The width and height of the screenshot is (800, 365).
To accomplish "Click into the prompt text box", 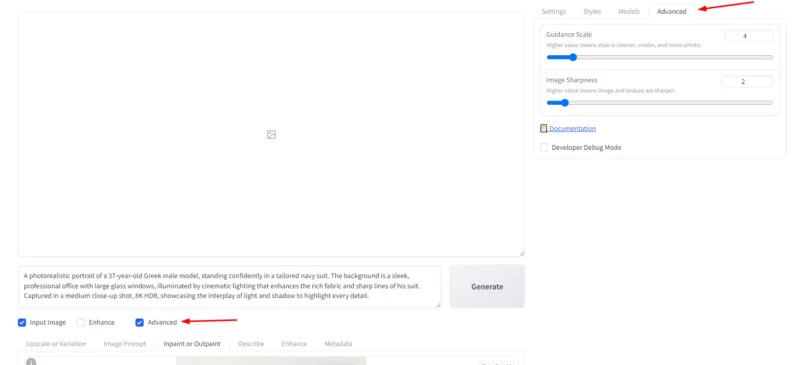I will [x=230, y=286].
